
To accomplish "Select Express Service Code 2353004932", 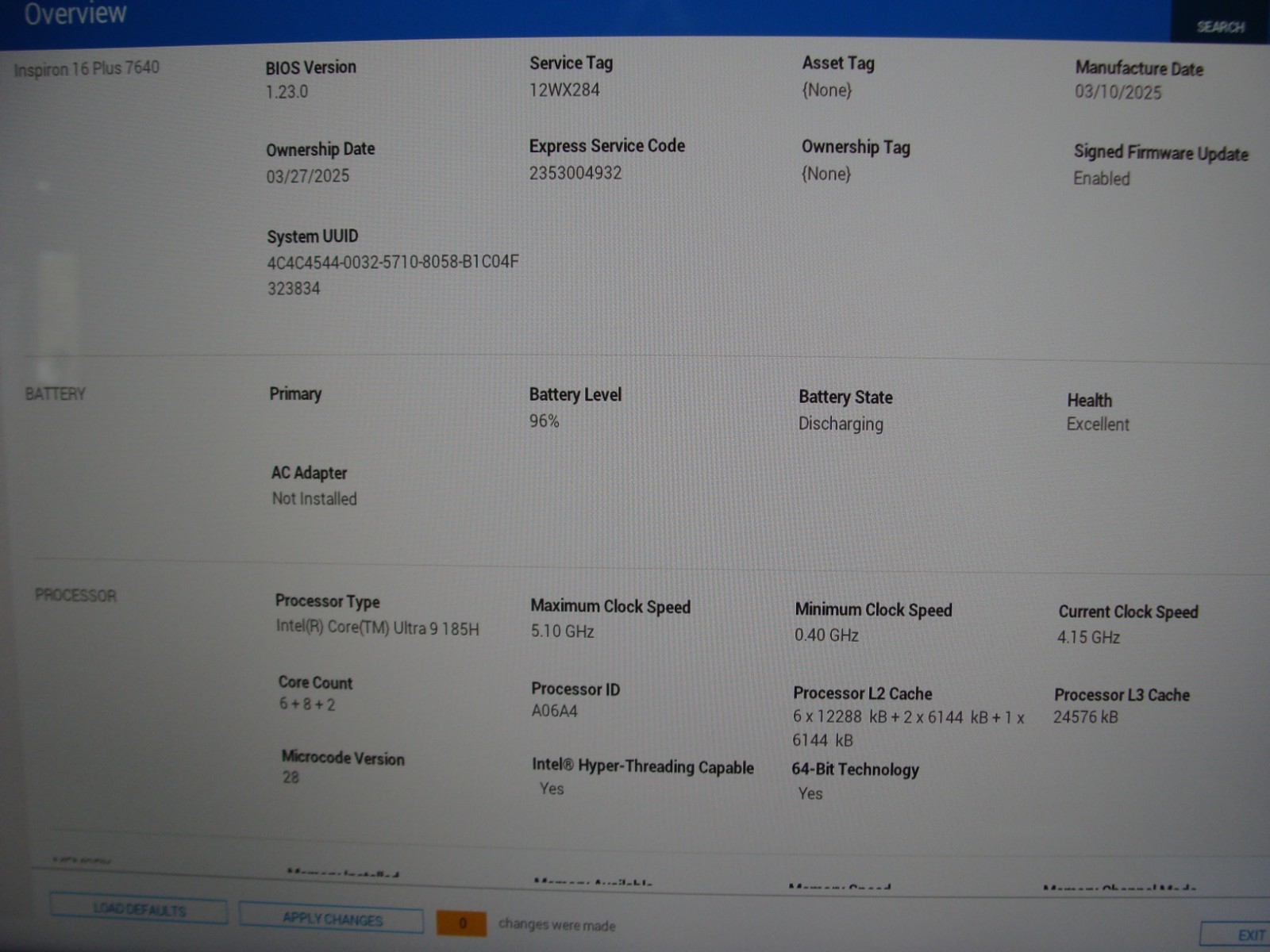I will tap(575, 172).
